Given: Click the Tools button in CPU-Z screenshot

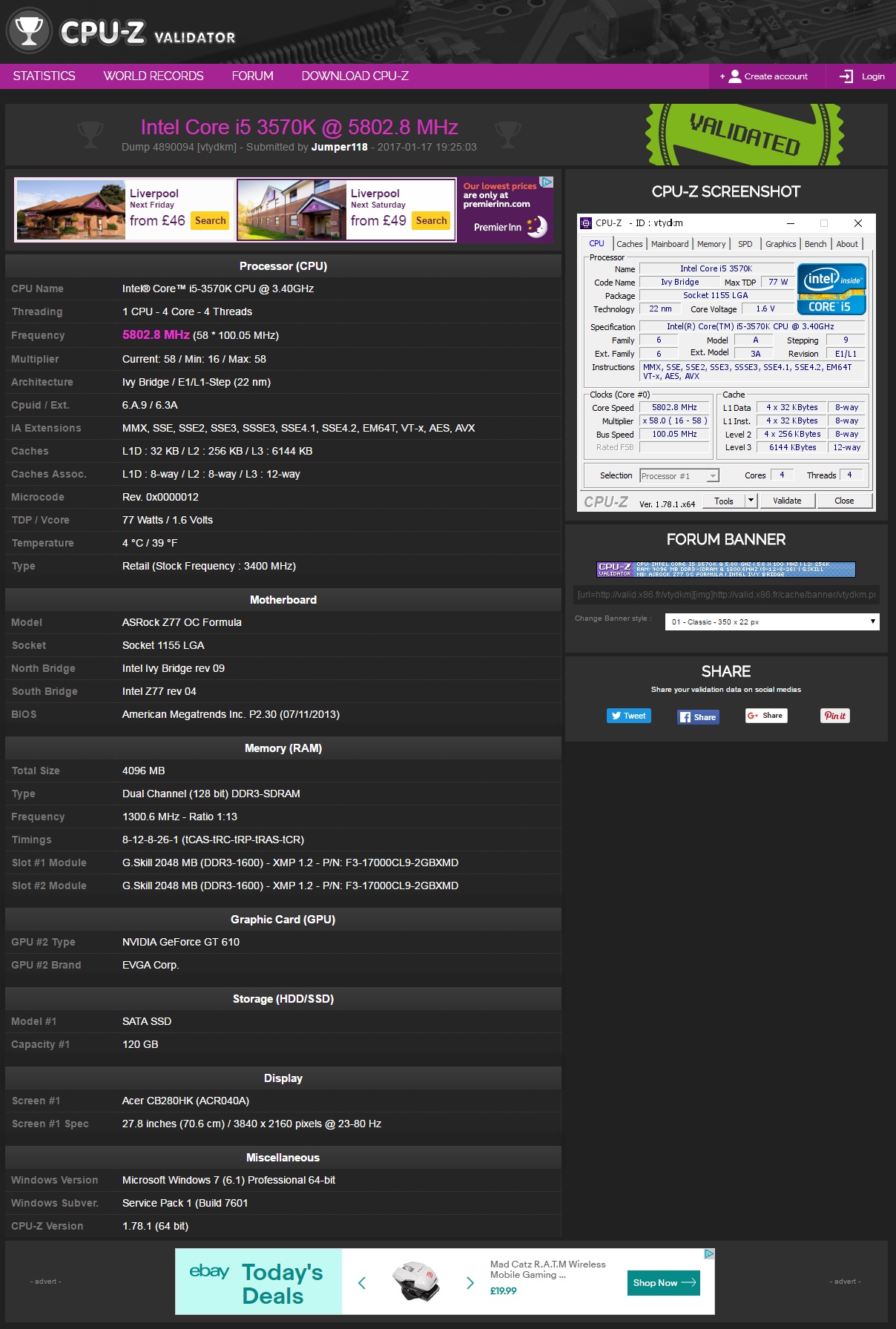Looking at the screenshot, I should point(724,501).
